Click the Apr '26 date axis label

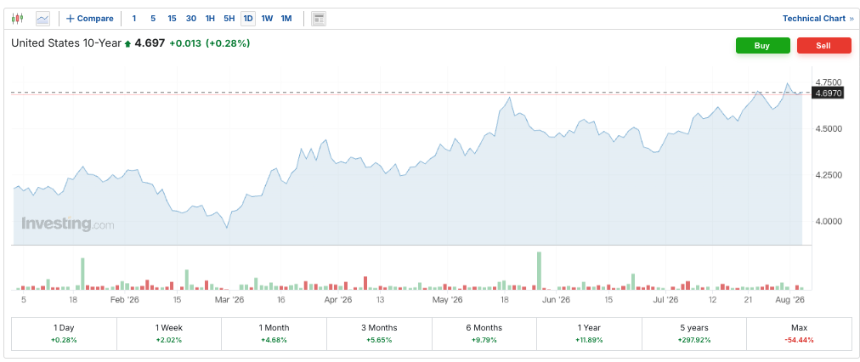tap(338, 300)
